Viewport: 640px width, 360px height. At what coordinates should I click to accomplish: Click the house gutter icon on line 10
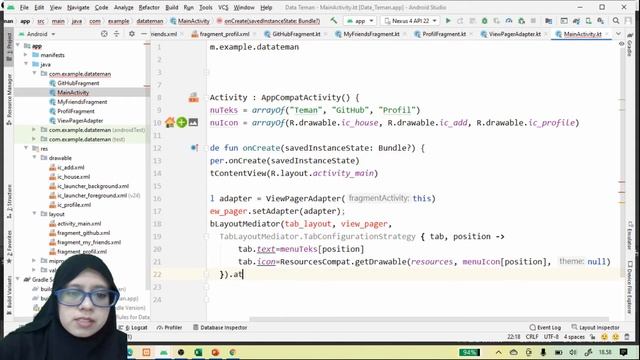coord(170,122)
